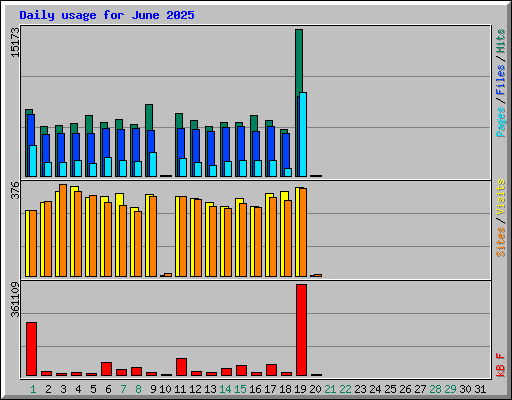Select day 9 on the x-axis
Viewport: 512px width, 400px height.
[x=153, y=389]
